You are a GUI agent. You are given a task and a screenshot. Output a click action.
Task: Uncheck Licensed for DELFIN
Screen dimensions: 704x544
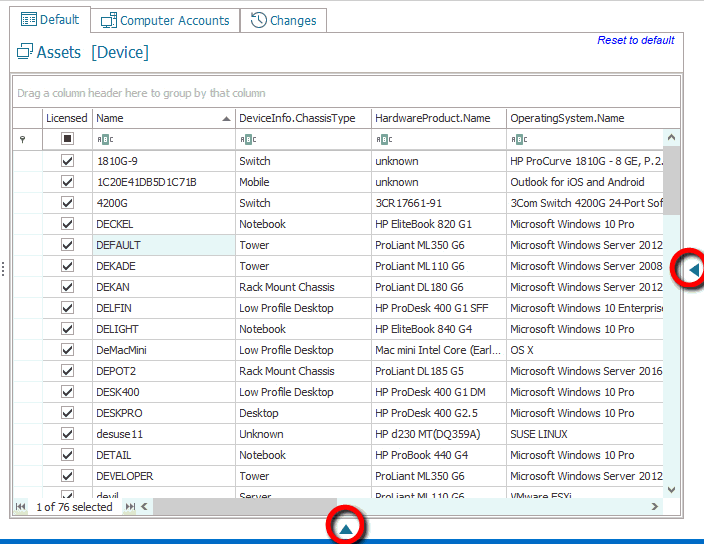(x=67, y=308)
